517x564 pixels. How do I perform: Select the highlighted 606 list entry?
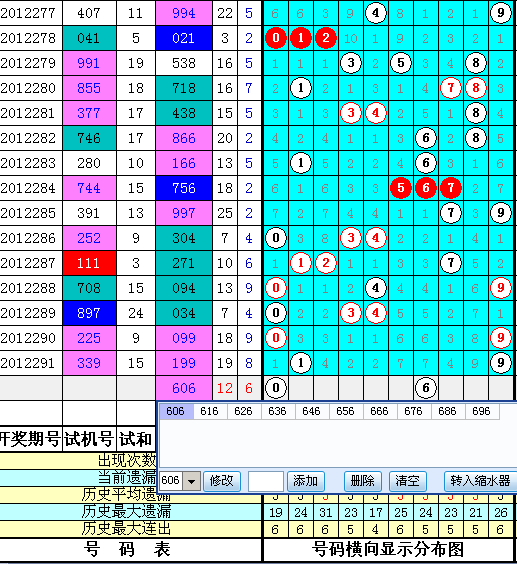tap(176, 411)
